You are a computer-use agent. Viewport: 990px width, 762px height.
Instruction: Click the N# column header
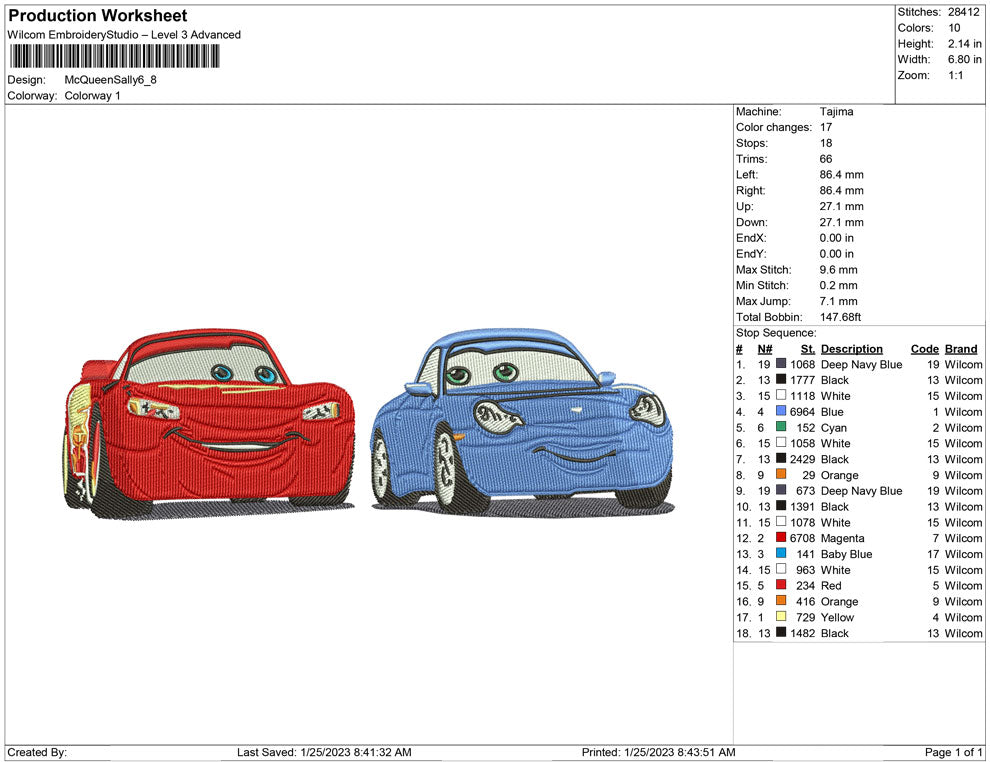point(764,349)
